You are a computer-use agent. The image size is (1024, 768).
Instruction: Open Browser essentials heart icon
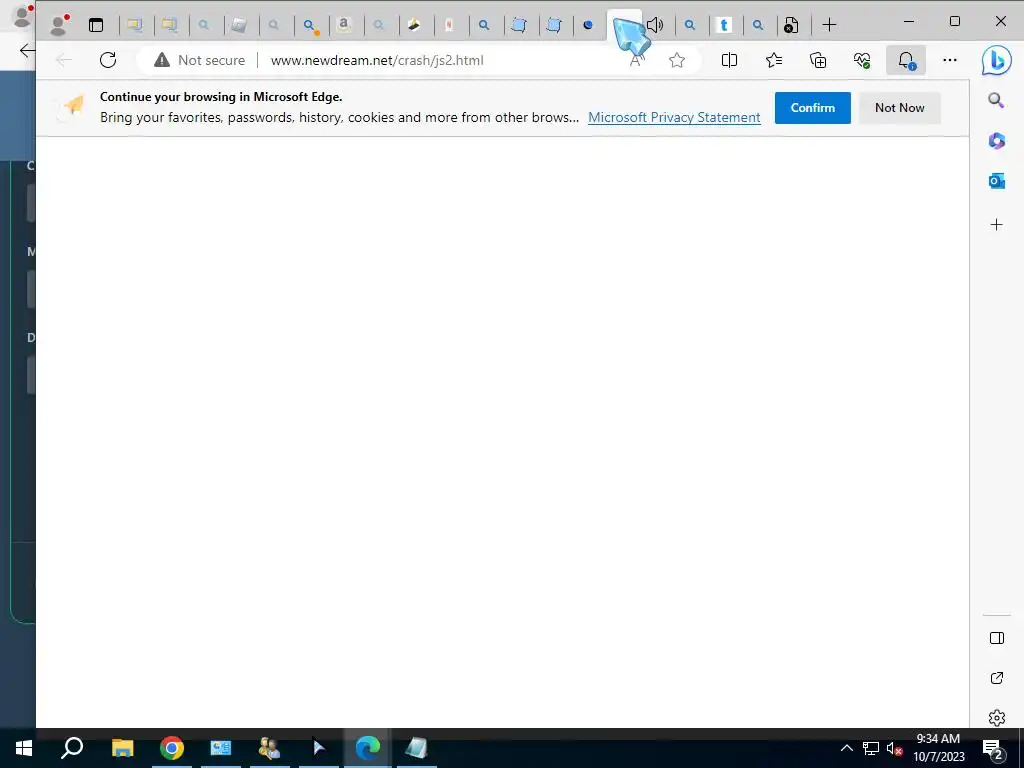[x=861, y=60]
